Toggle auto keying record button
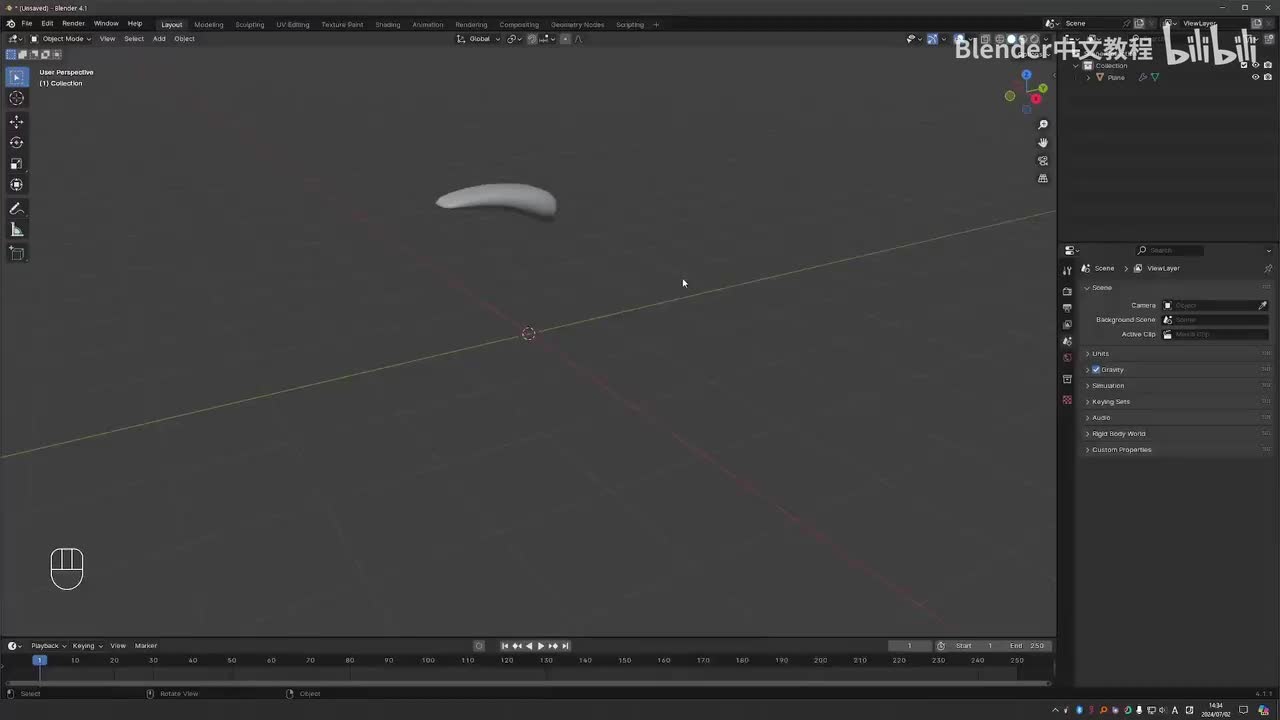 point(479,646)
